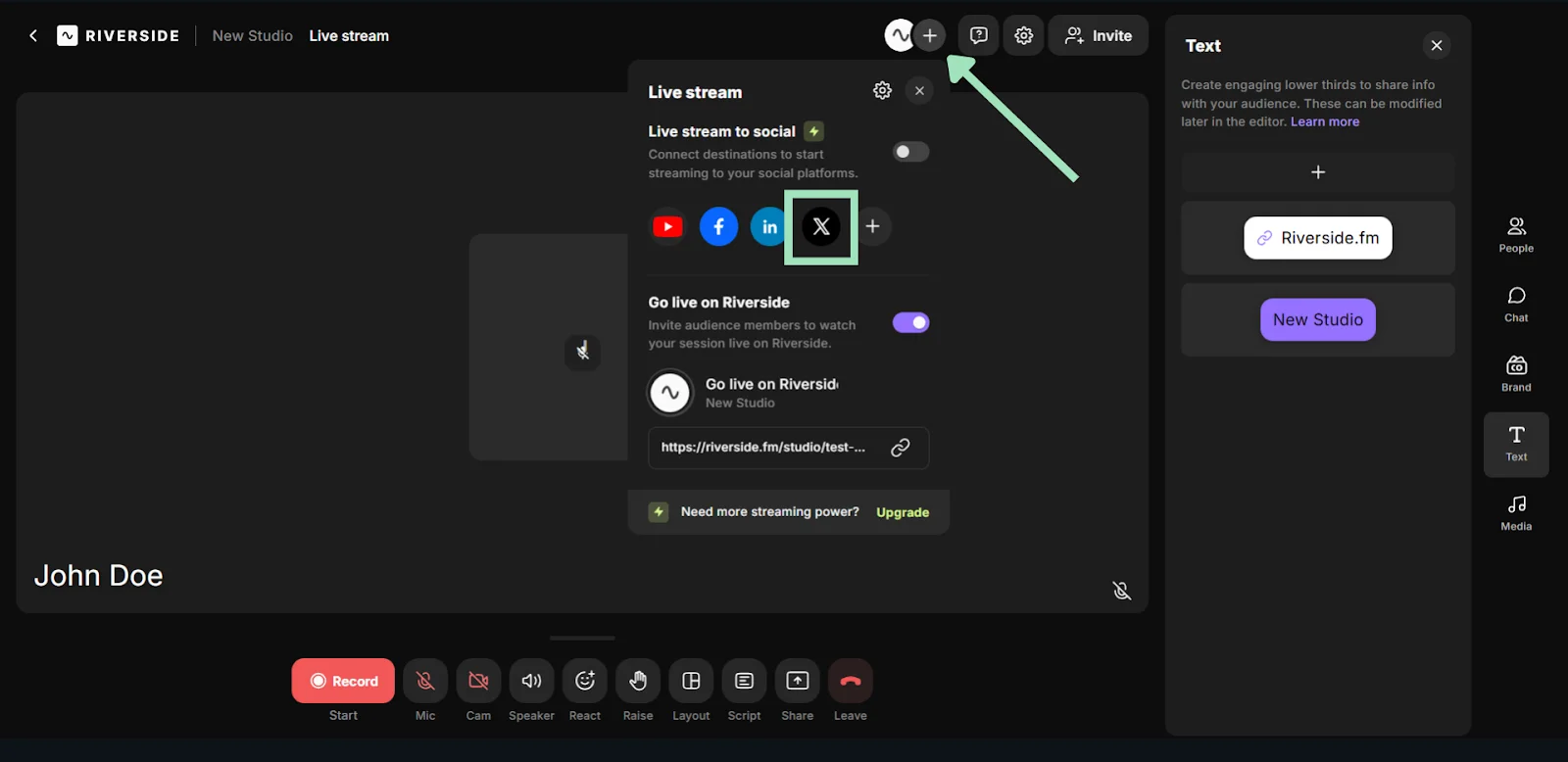
Task: Open the React emoji menu
Action: tap(585, 681)
